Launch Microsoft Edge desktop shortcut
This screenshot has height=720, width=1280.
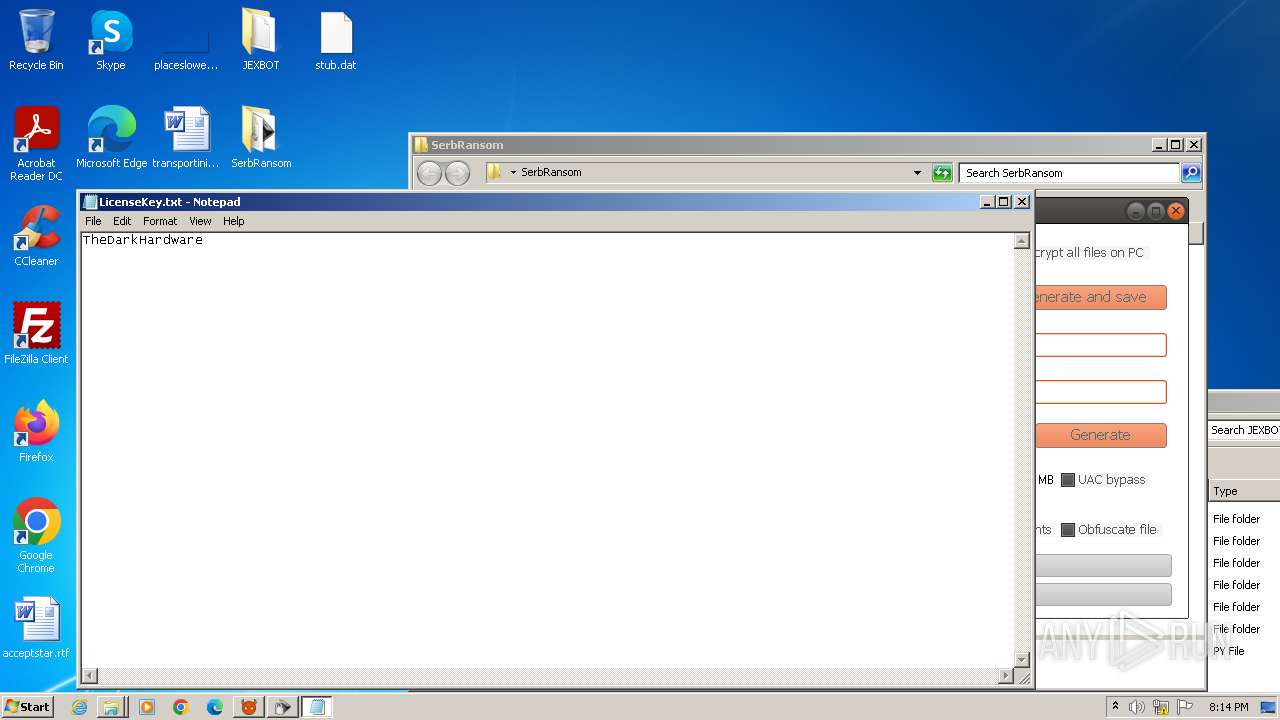pyautogui.click(x=111, y=137)
